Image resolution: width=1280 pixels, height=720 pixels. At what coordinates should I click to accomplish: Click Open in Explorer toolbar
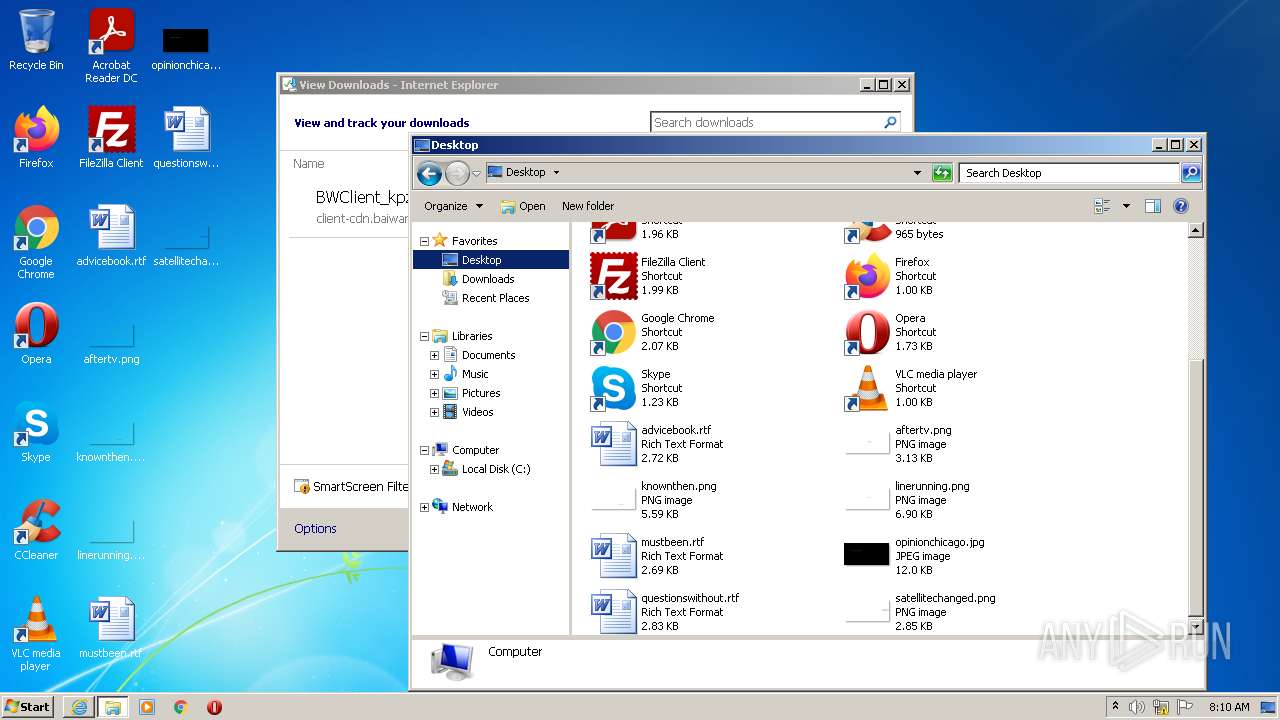click(x=523, y=206)
